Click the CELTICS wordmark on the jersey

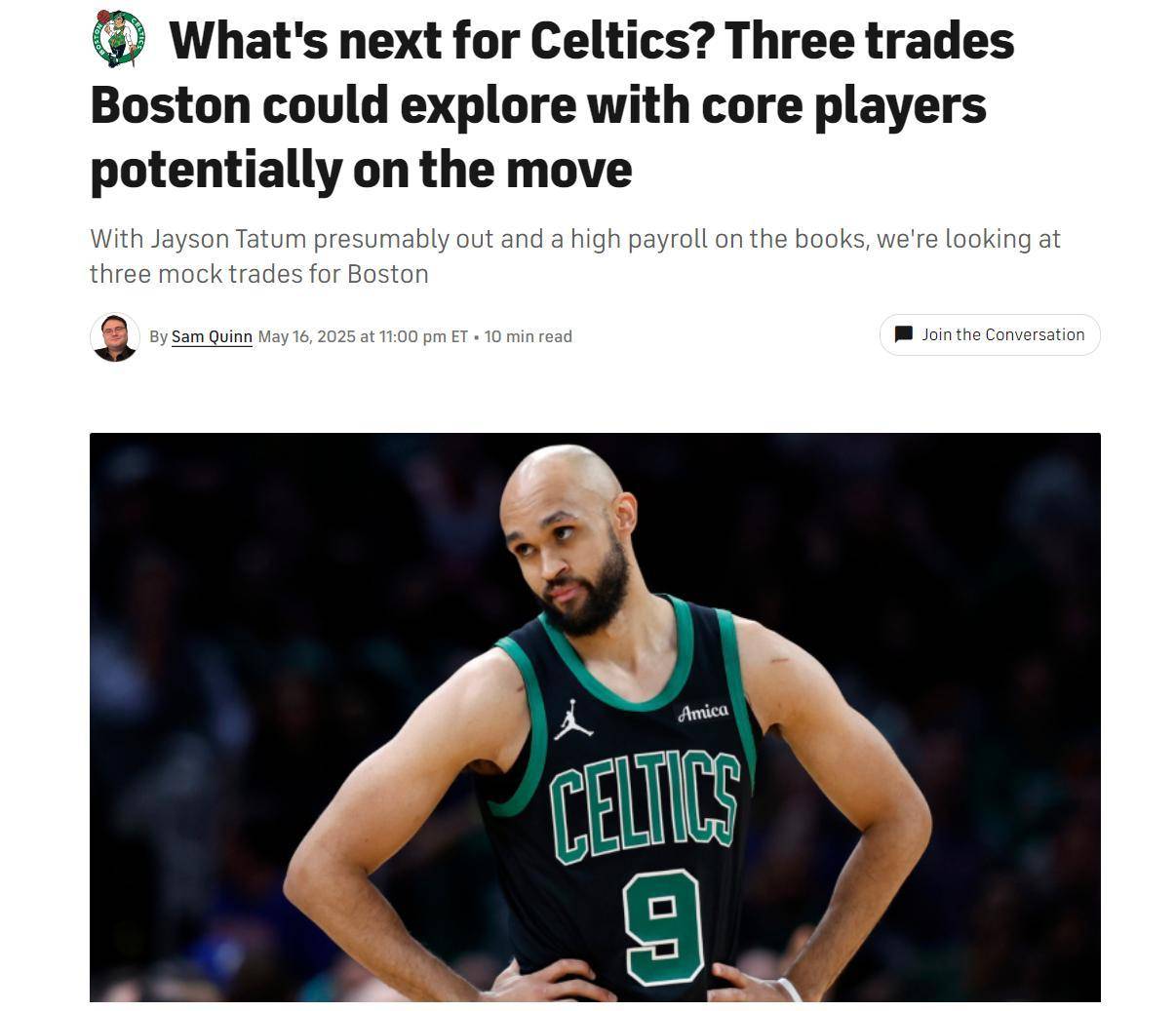point(644,805)
